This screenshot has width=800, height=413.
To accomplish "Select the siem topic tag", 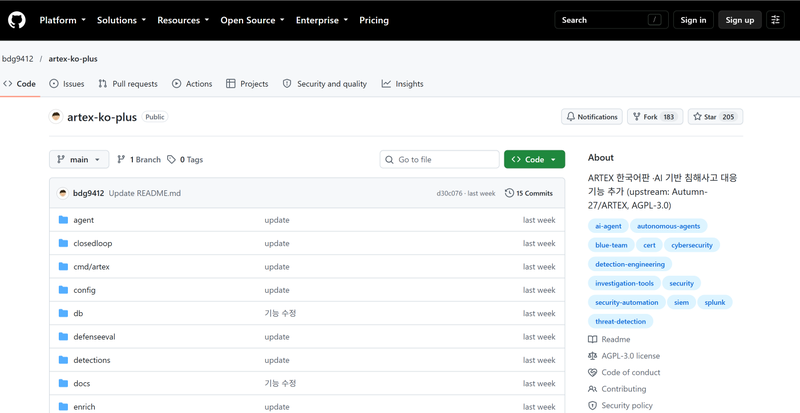I will (x=681, y=302).
